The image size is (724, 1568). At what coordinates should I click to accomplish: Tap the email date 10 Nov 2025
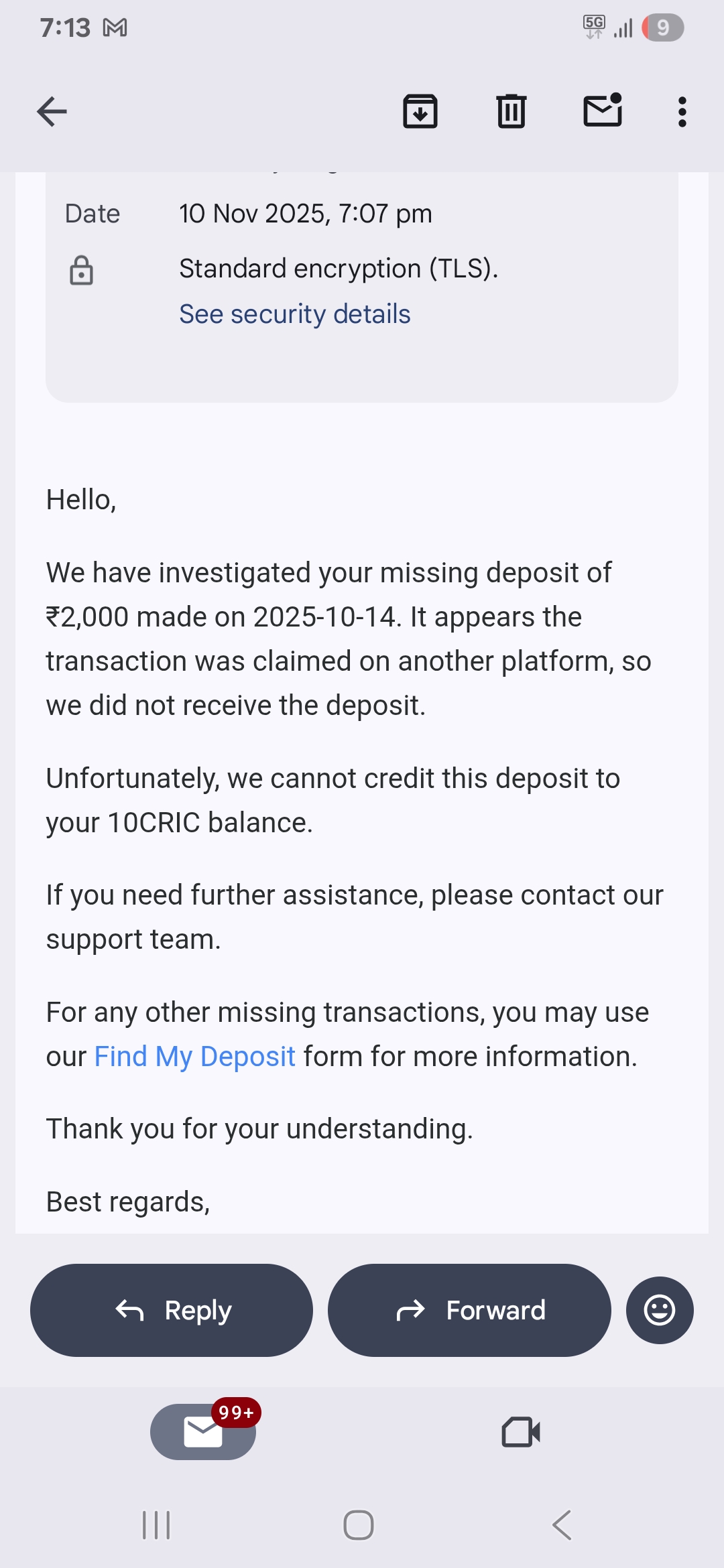[x=305, y=214]
